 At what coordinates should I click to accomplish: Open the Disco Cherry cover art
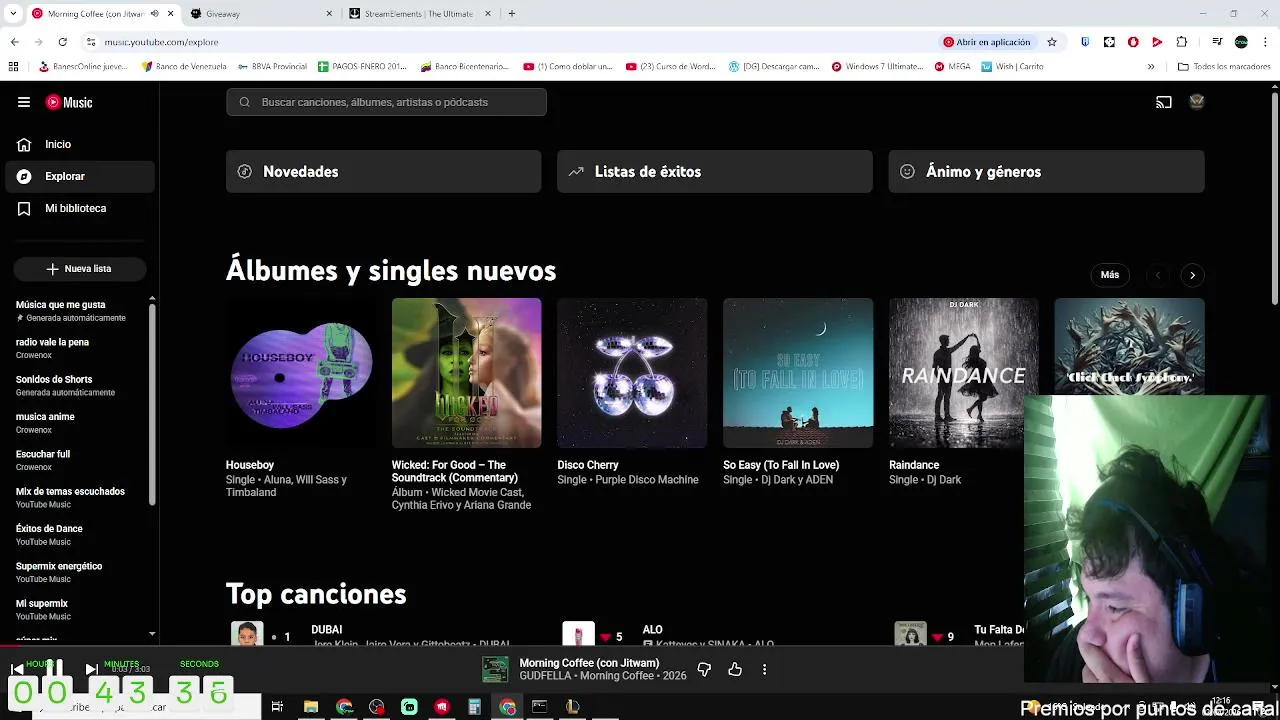click(x=632, y=373)
